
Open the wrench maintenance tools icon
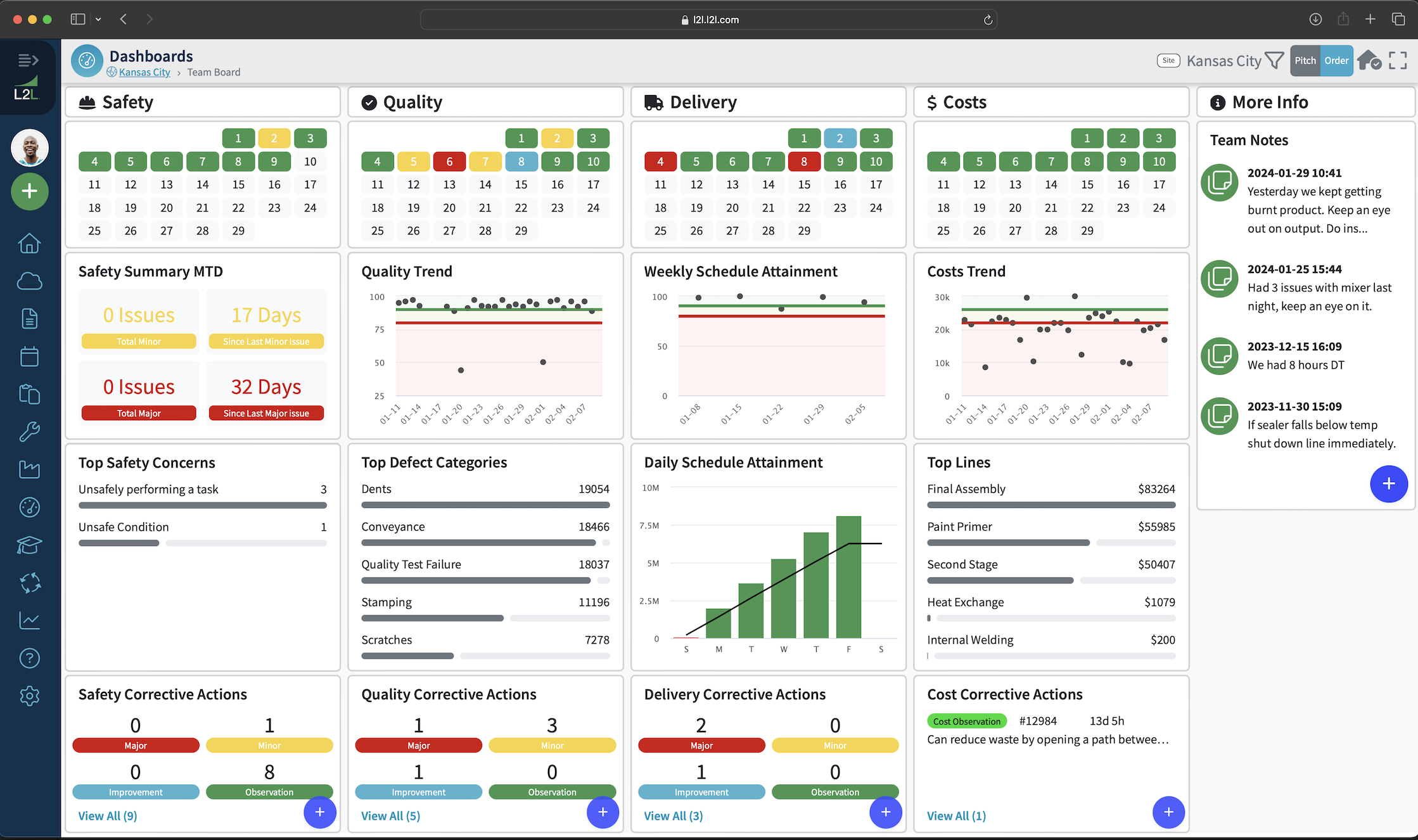coord(29,431)
